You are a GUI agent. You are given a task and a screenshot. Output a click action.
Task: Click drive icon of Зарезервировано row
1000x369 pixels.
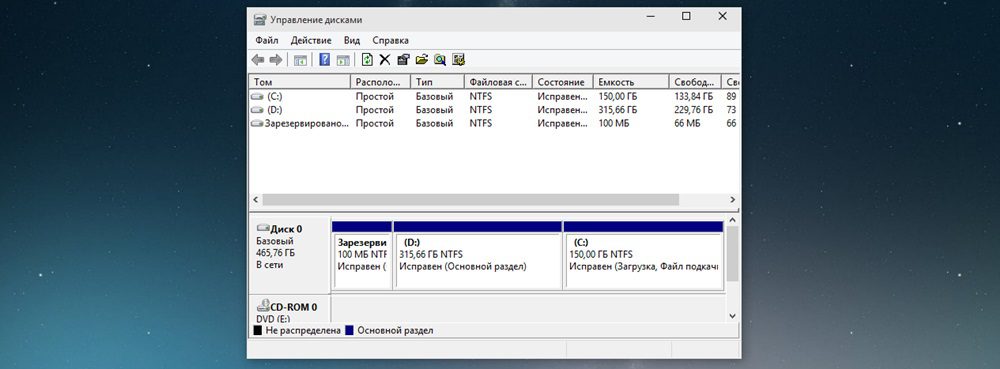(x=257, y=124)
